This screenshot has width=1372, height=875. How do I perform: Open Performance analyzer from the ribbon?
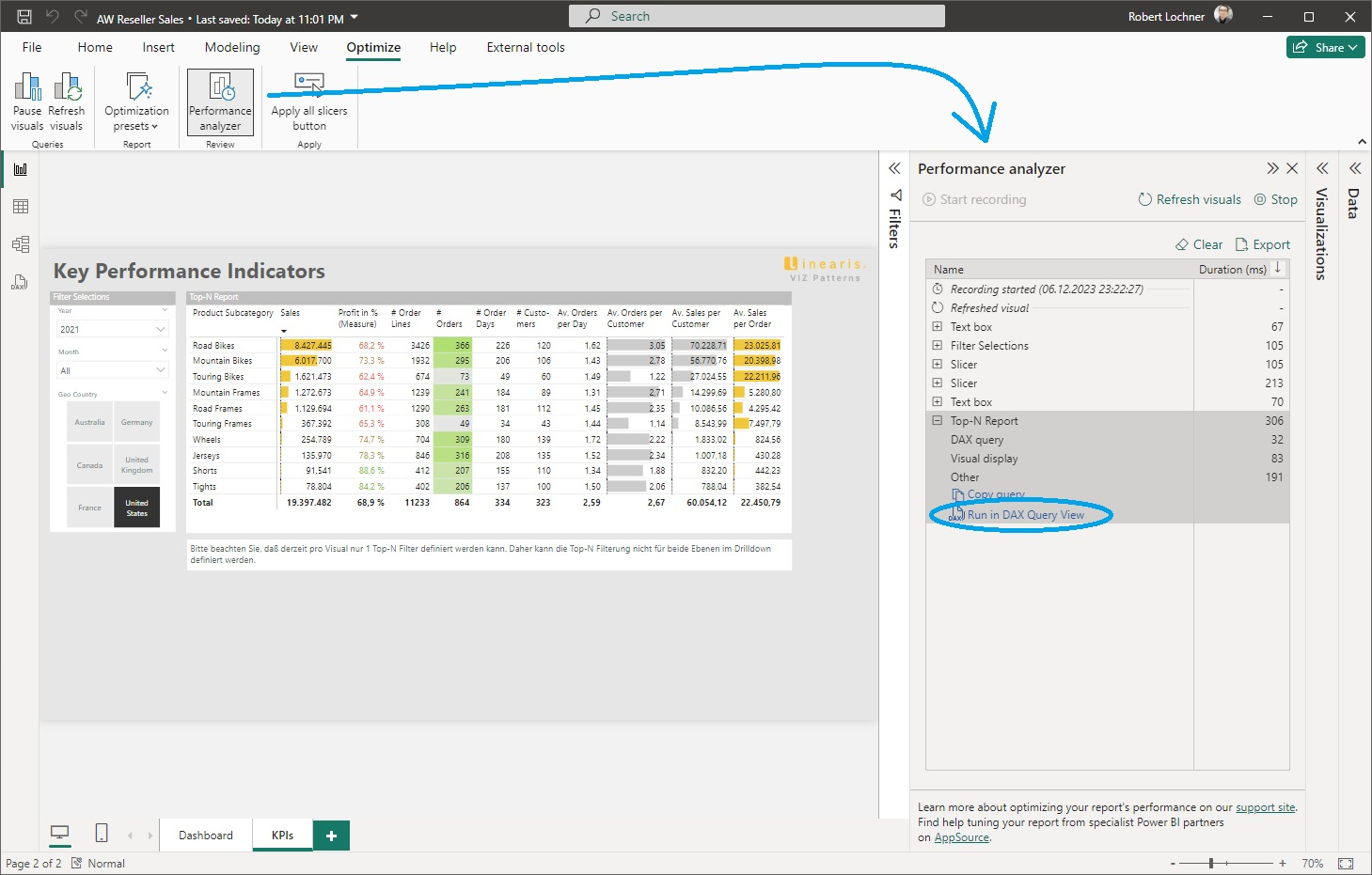pos(219,102)
